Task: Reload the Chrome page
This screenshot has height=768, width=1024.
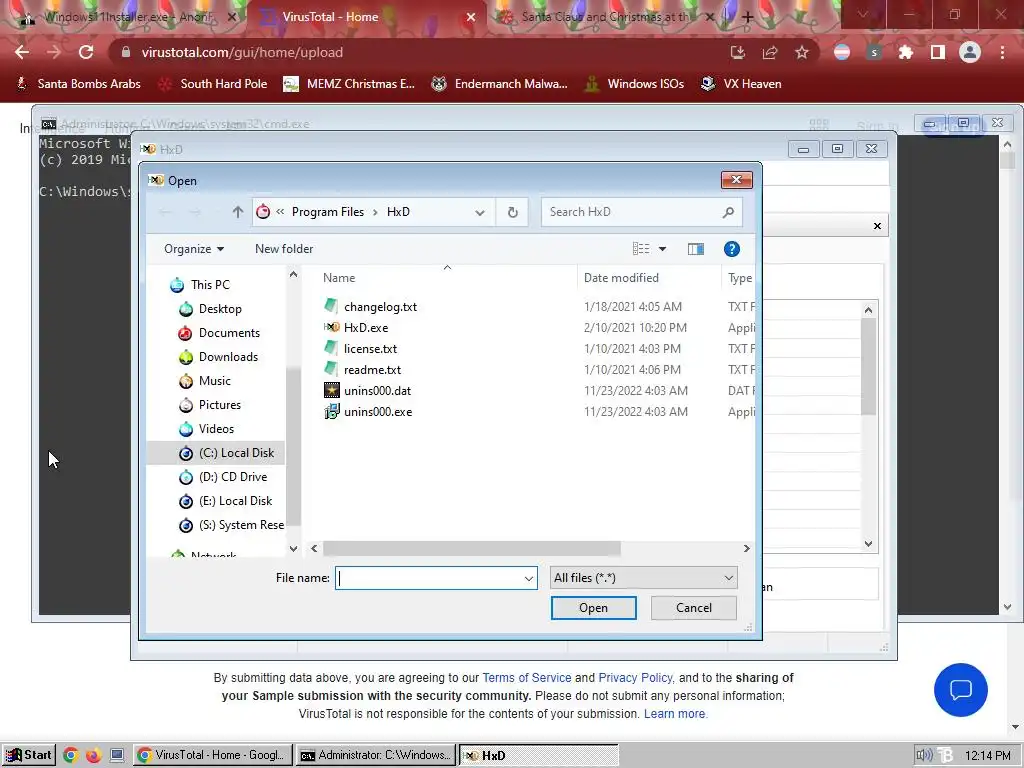Action: point(86,52)
